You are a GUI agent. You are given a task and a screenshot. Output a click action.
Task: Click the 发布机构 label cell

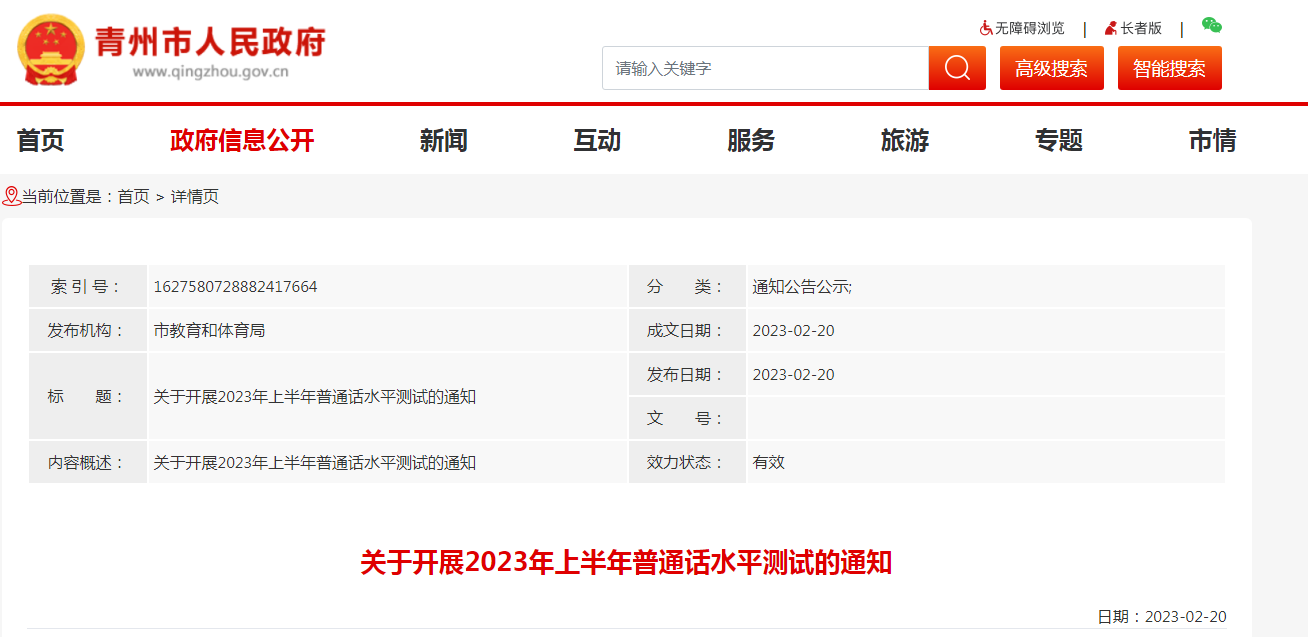coord(88,330)
